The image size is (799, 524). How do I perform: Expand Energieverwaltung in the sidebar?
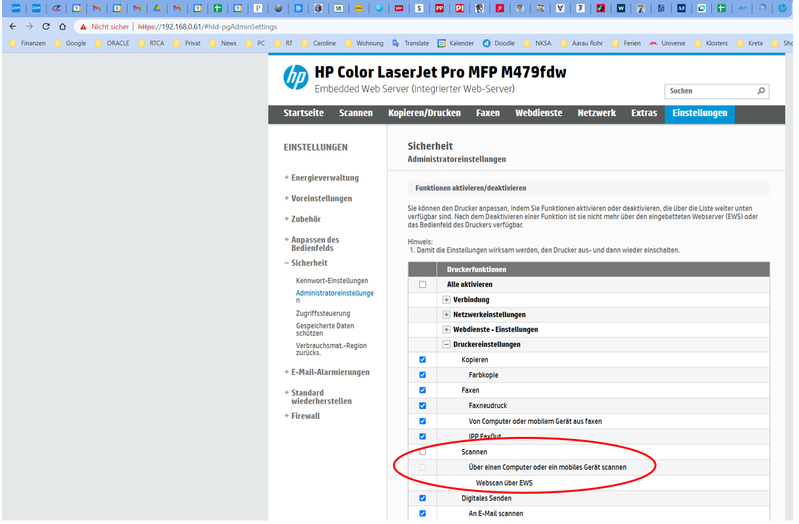click(322, 178)
